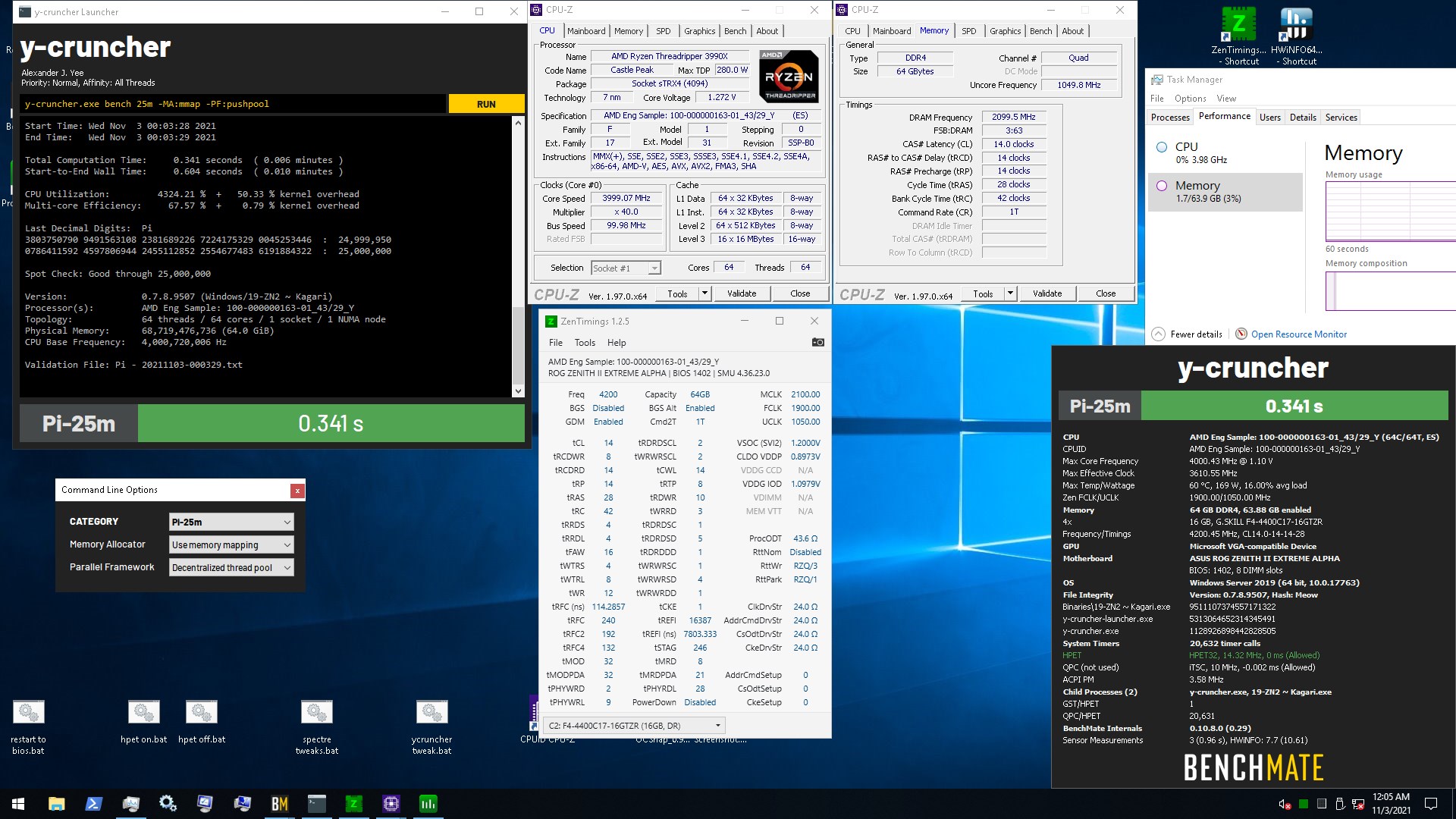Click Tools button in left CPU-Z window
This screenshot has height=819, width=1456.
tap(677, 293)
